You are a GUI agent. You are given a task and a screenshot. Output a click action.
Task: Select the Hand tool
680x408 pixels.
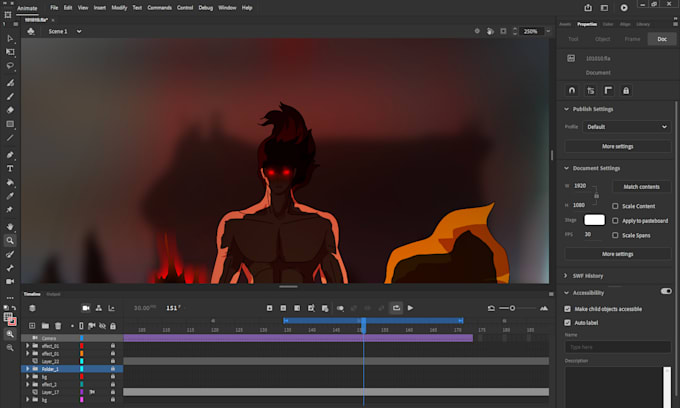10,226
